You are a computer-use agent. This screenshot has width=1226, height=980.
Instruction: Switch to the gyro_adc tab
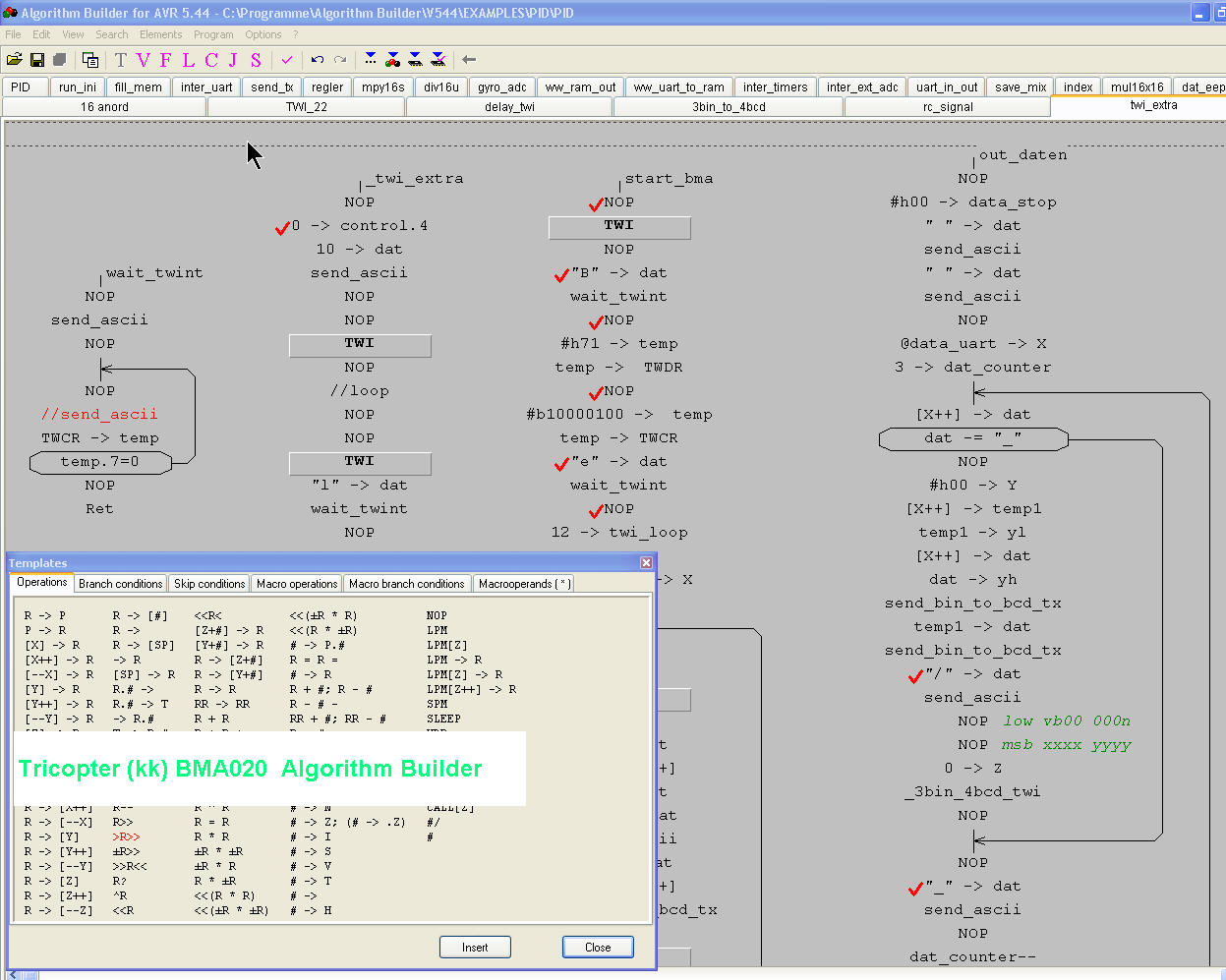[502, 86]
